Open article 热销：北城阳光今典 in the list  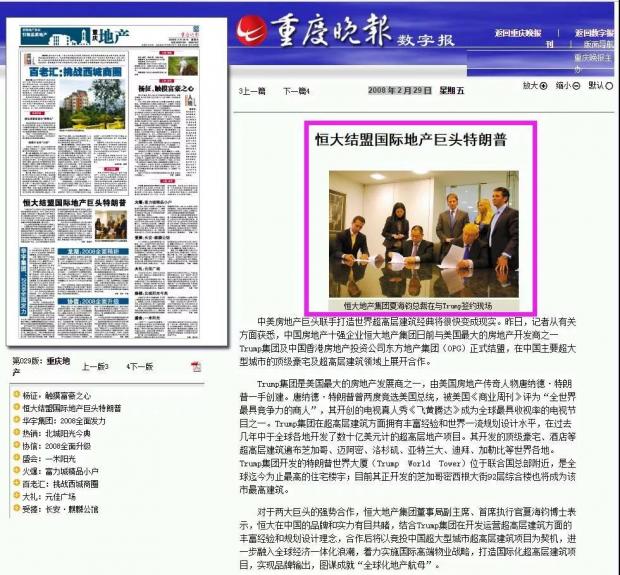tap(57, 433)
